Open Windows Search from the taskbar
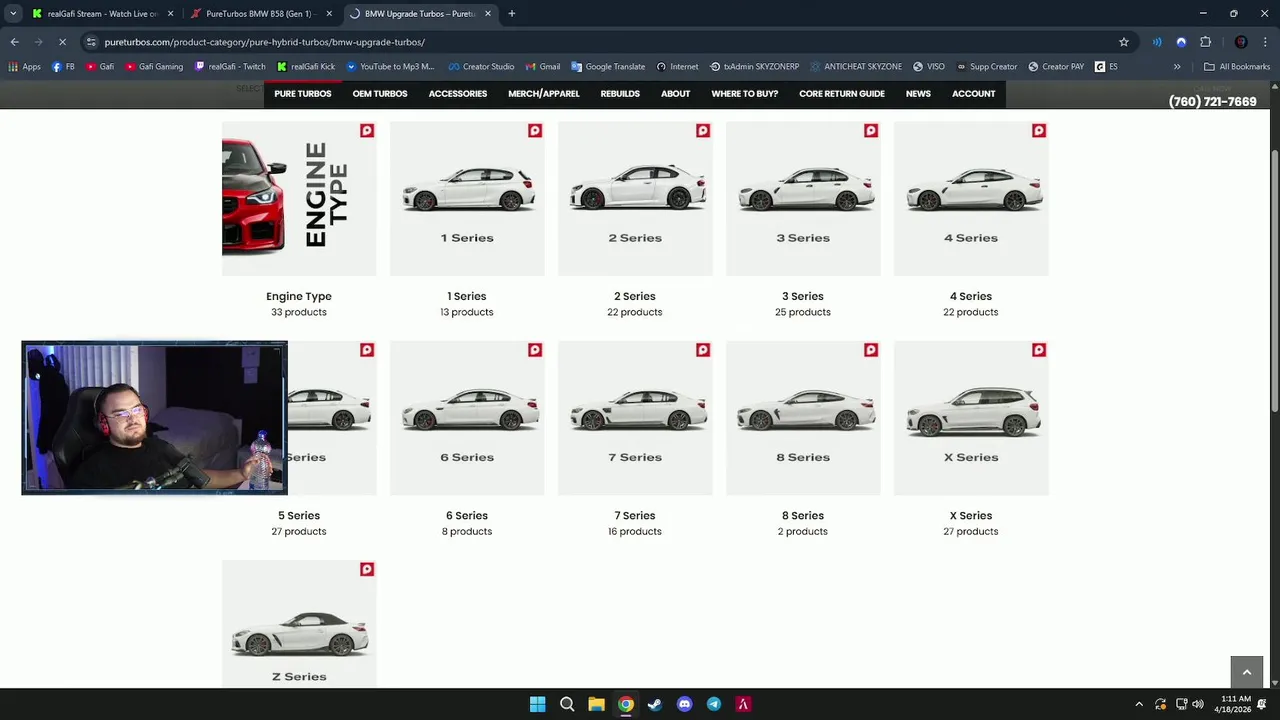This screenshot has height=720, width=1280. point(567,704)
